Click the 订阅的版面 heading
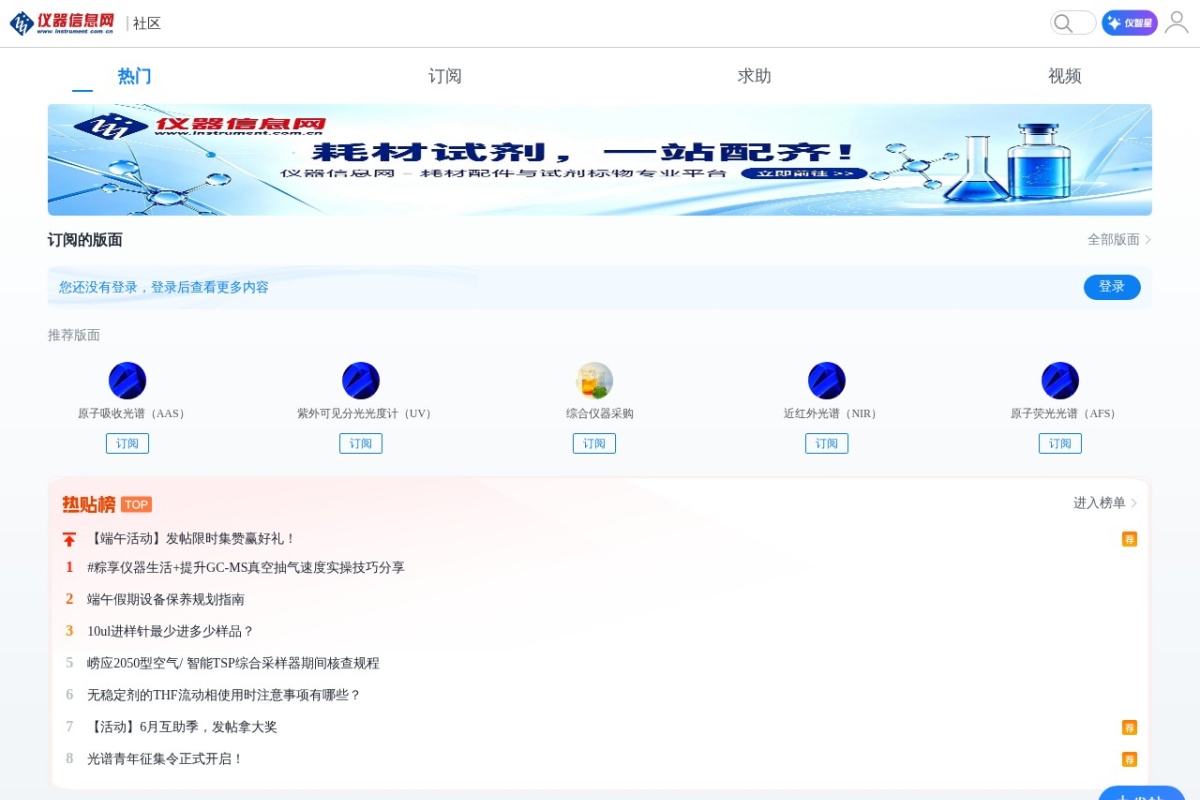The image size is (1200, 800). 85,240
